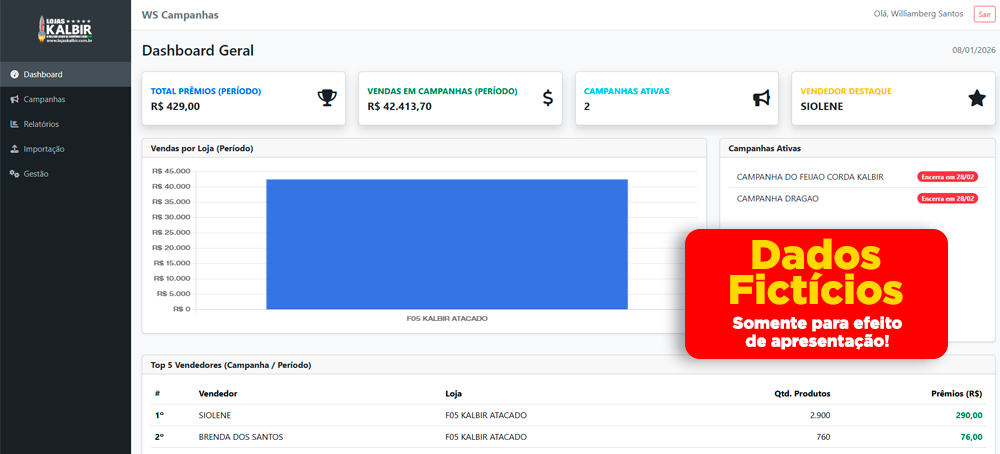Open Importação from the sidebar
The image size is (1000, 454).
[66, 149]
